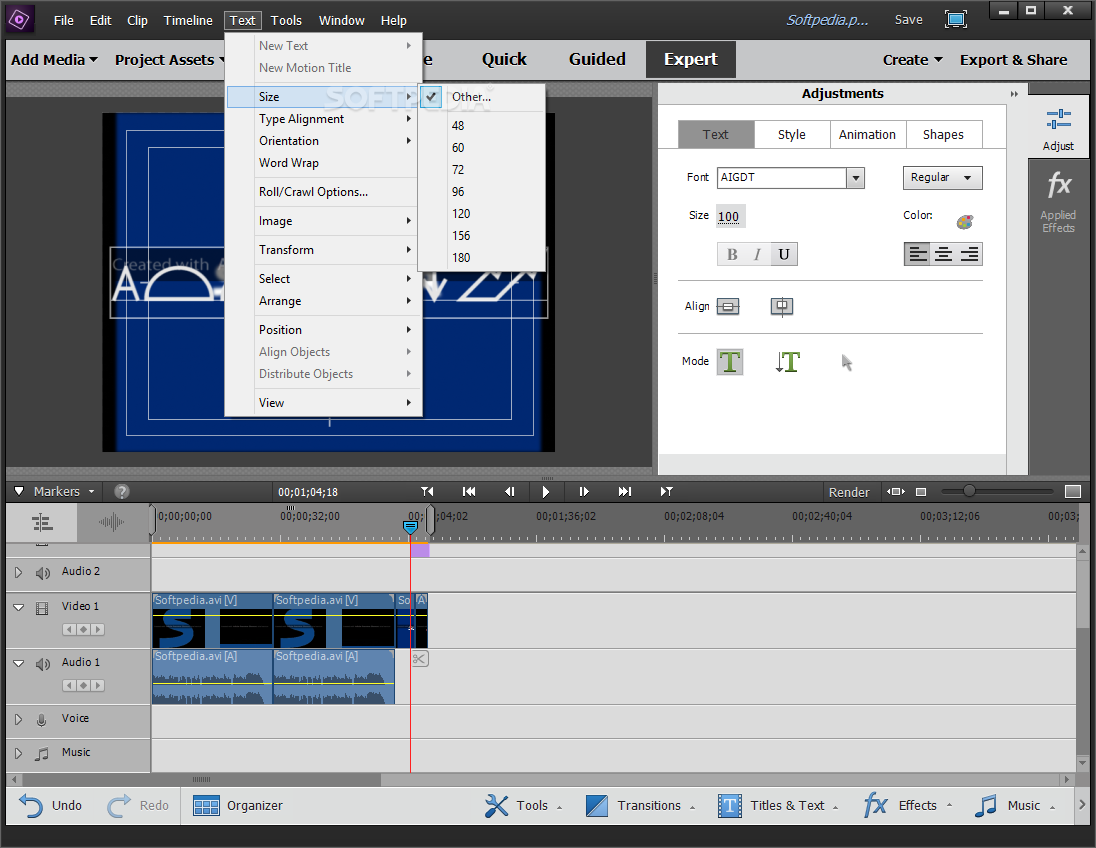
Task: Set left text alignment
Action: pos(918,254)
